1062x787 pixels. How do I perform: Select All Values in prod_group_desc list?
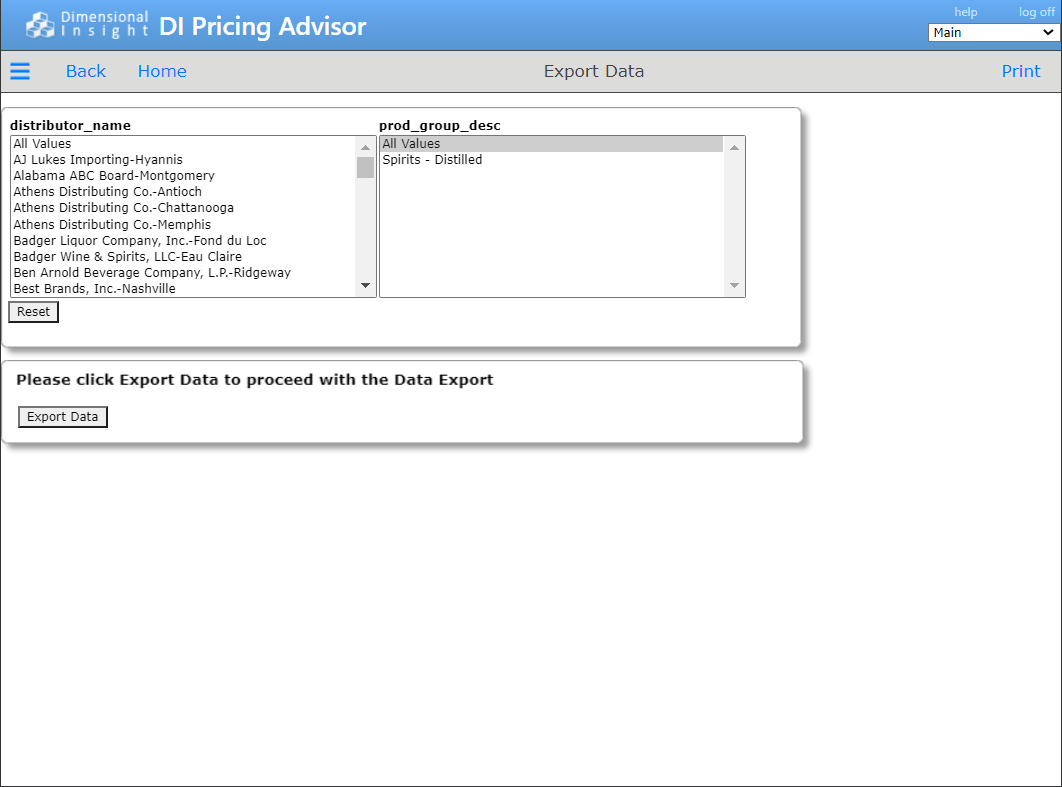pos(552,144)
